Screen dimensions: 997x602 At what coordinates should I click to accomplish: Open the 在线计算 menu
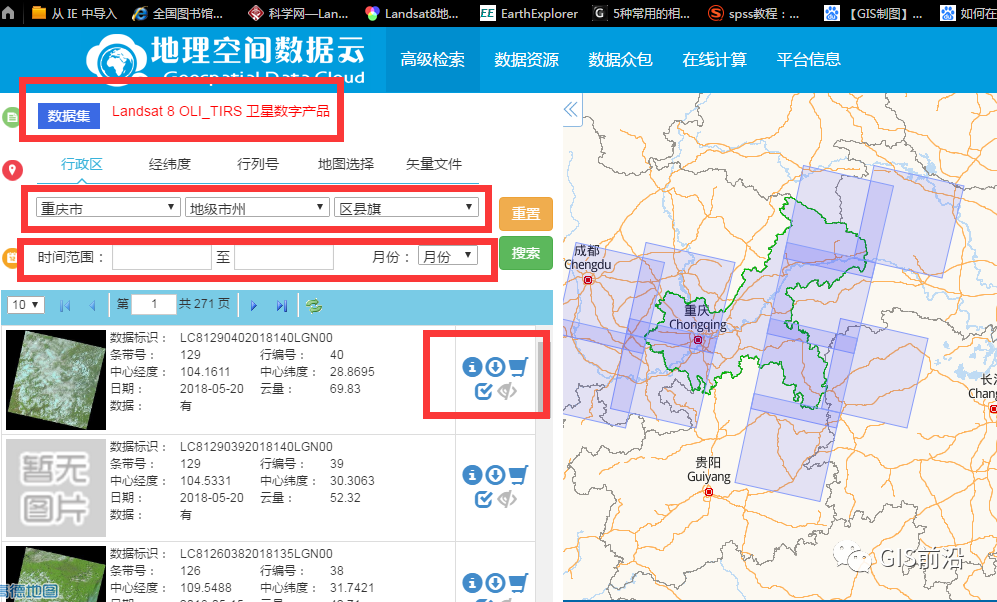pyautogui.click(x=715, y=60)
